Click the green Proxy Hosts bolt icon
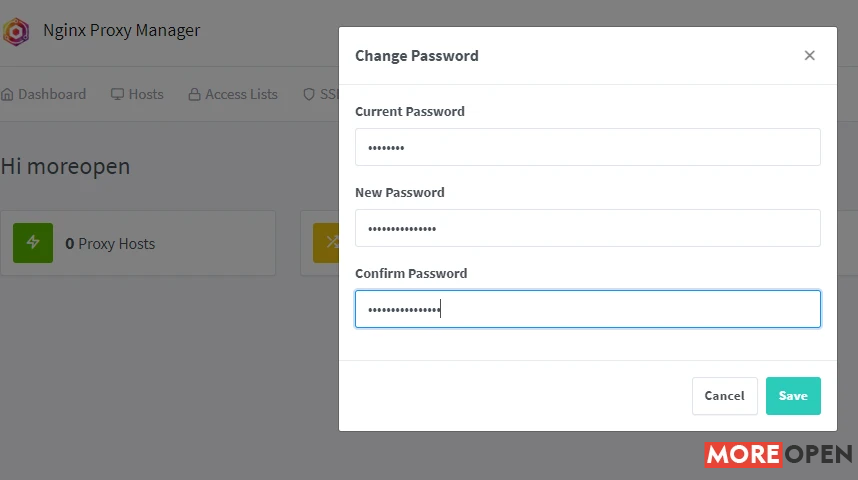858x480 pixels. pos(33,242)
